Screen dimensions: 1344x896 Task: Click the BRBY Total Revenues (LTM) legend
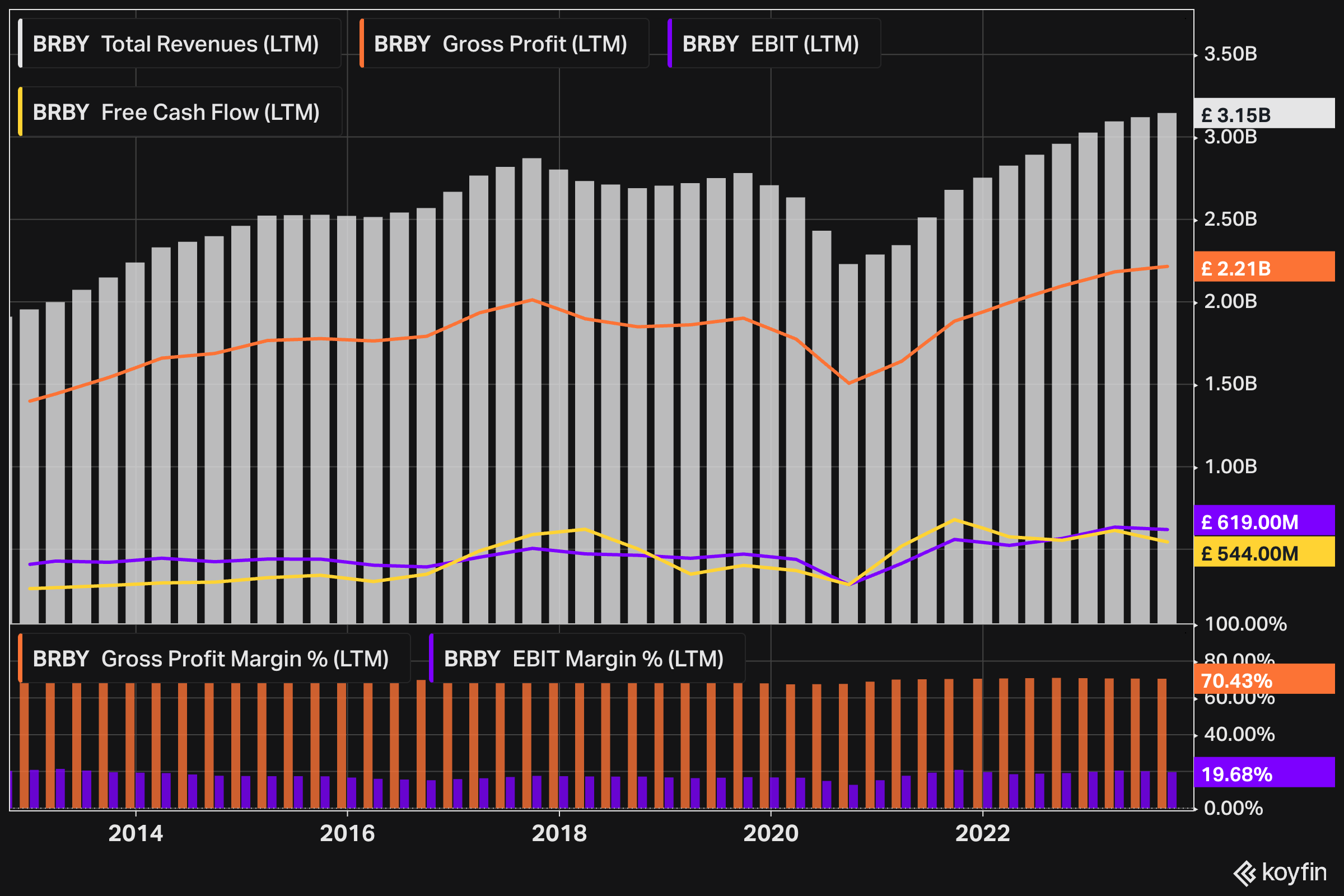(x=179, y=44)
